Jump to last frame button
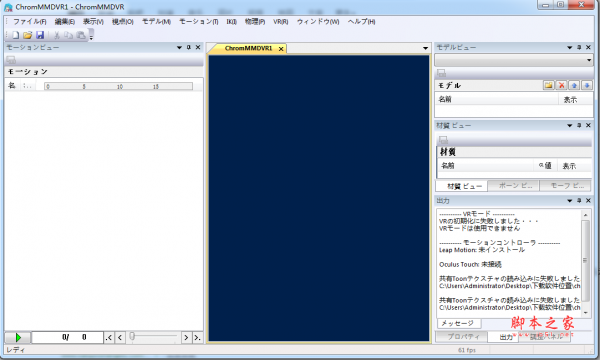This screenshot has height=360, width=600. (197, 337)
